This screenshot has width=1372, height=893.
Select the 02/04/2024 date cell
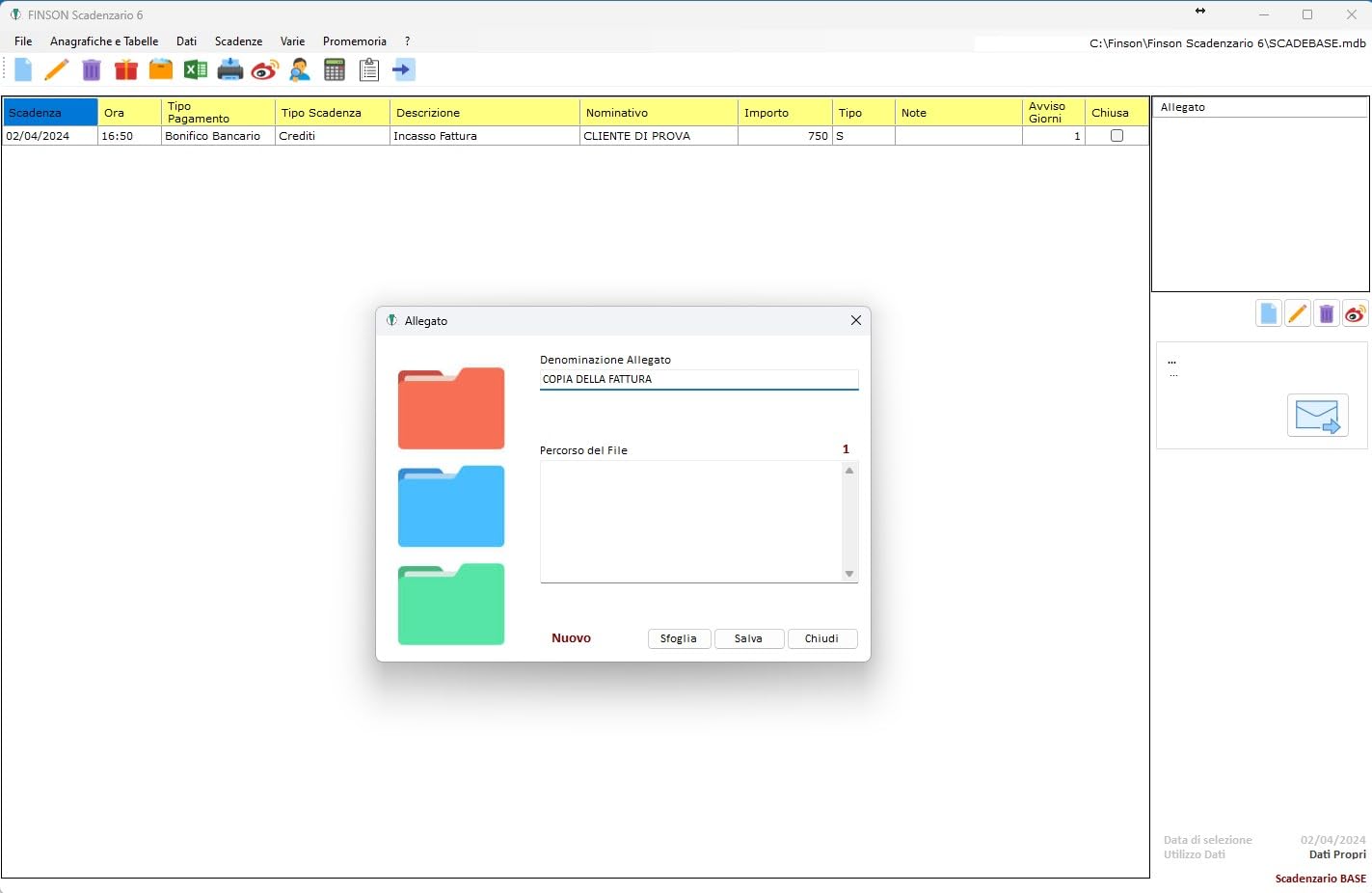tap(50, 136)
